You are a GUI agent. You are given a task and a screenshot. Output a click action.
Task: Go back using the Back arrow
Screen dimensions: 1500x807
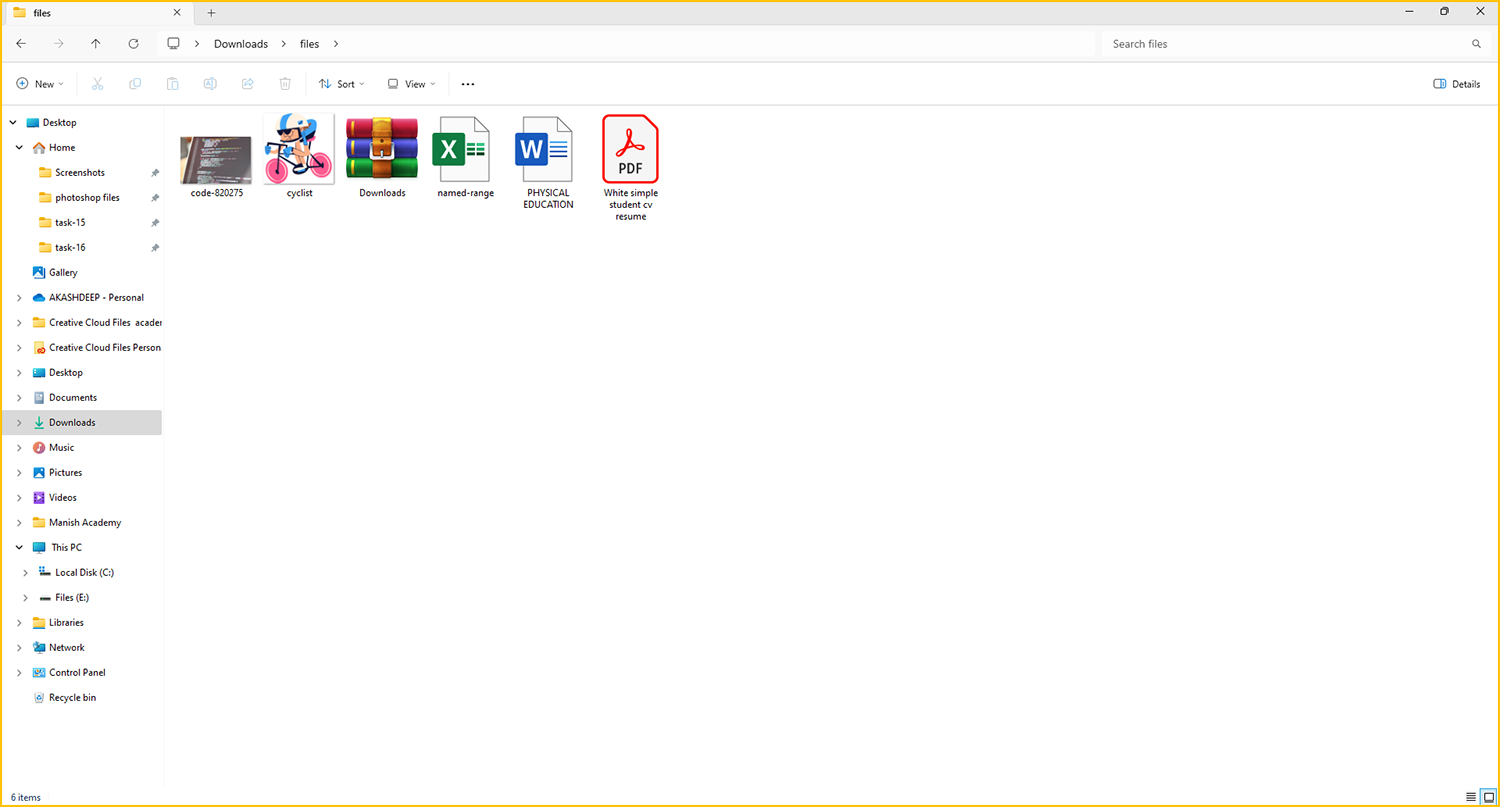coord(21,44)
